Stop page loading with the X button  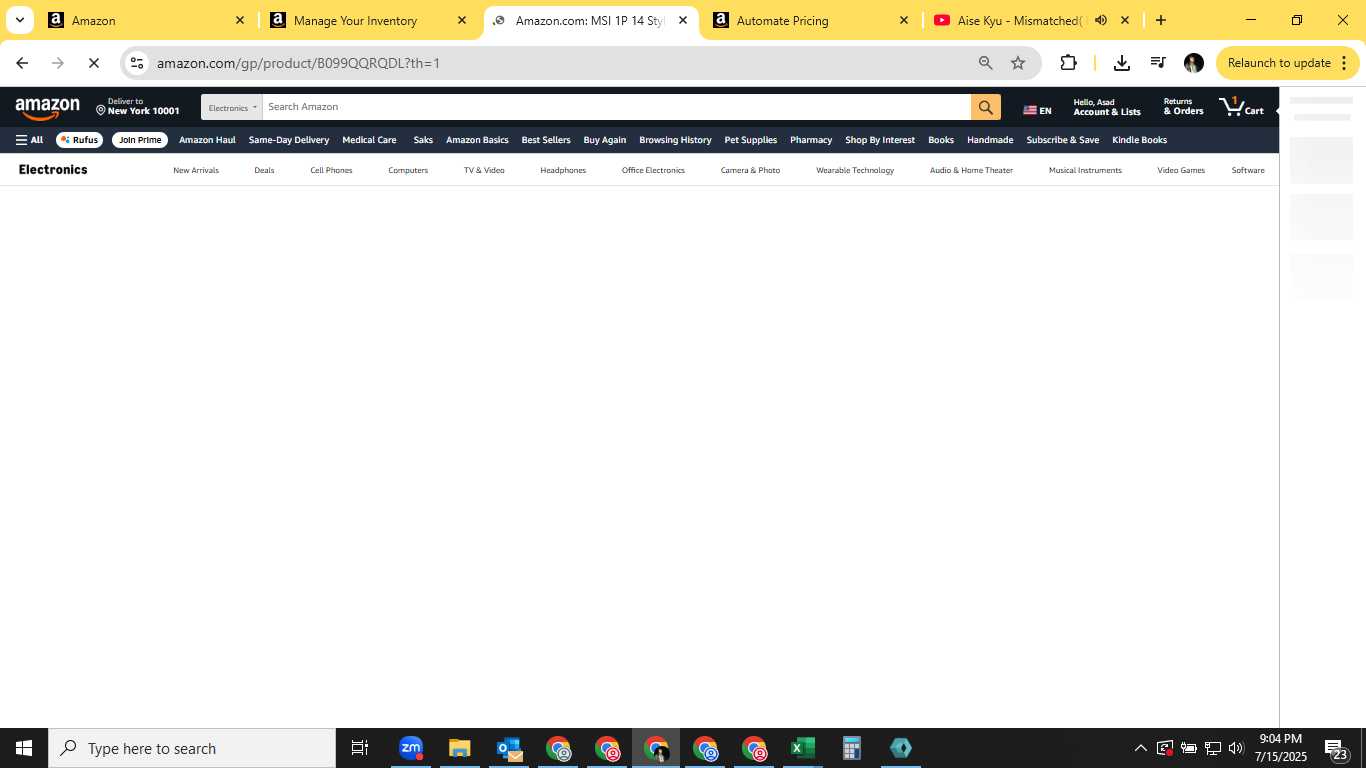pos(94,63)
